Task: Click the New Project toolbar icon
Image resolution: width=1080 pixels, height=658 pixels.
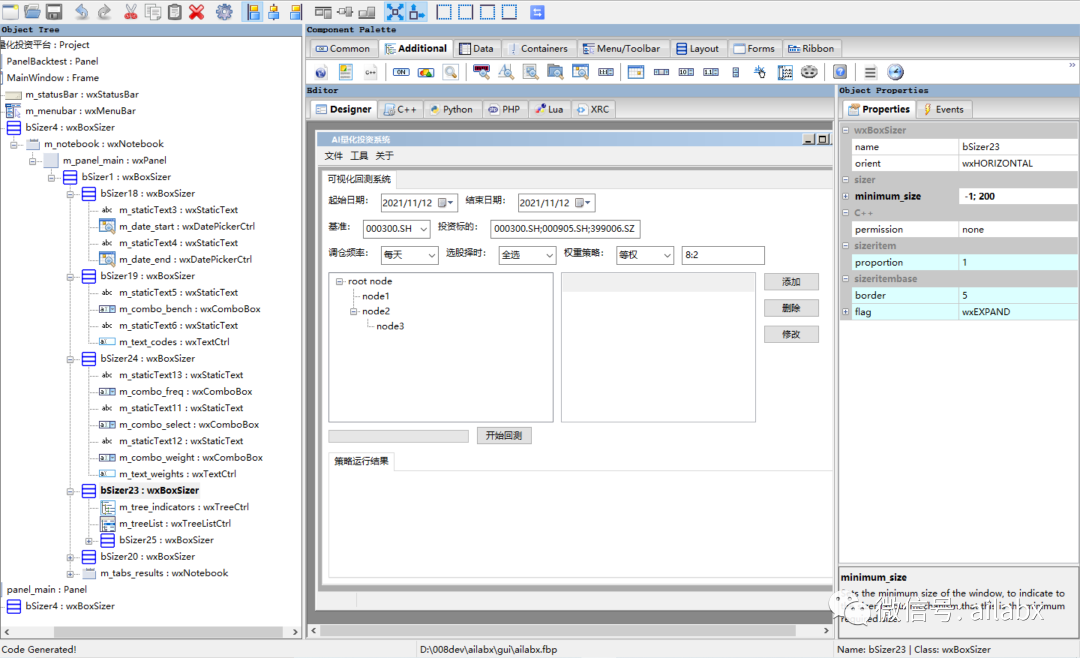Action: point(10,11)
